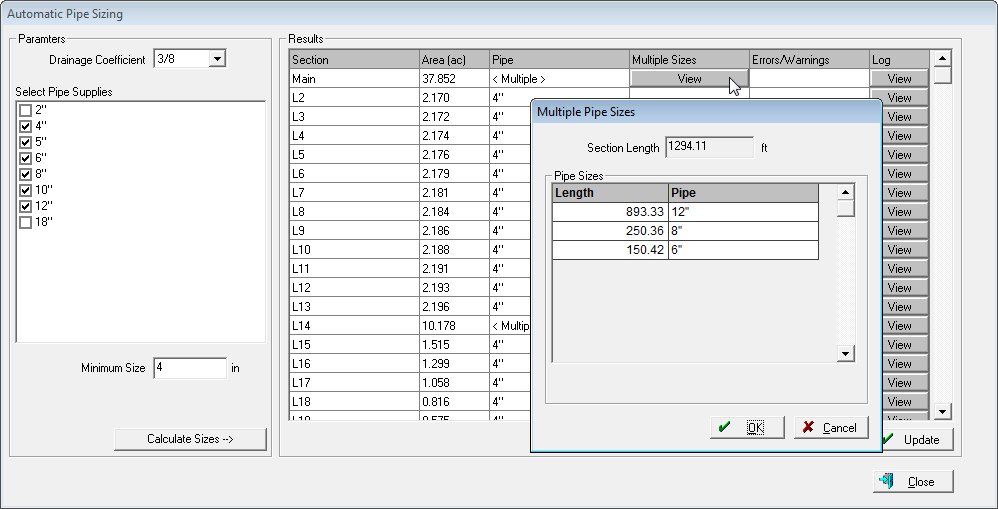Uncheck the 6" pipe supply checkbox

[26, 158]
